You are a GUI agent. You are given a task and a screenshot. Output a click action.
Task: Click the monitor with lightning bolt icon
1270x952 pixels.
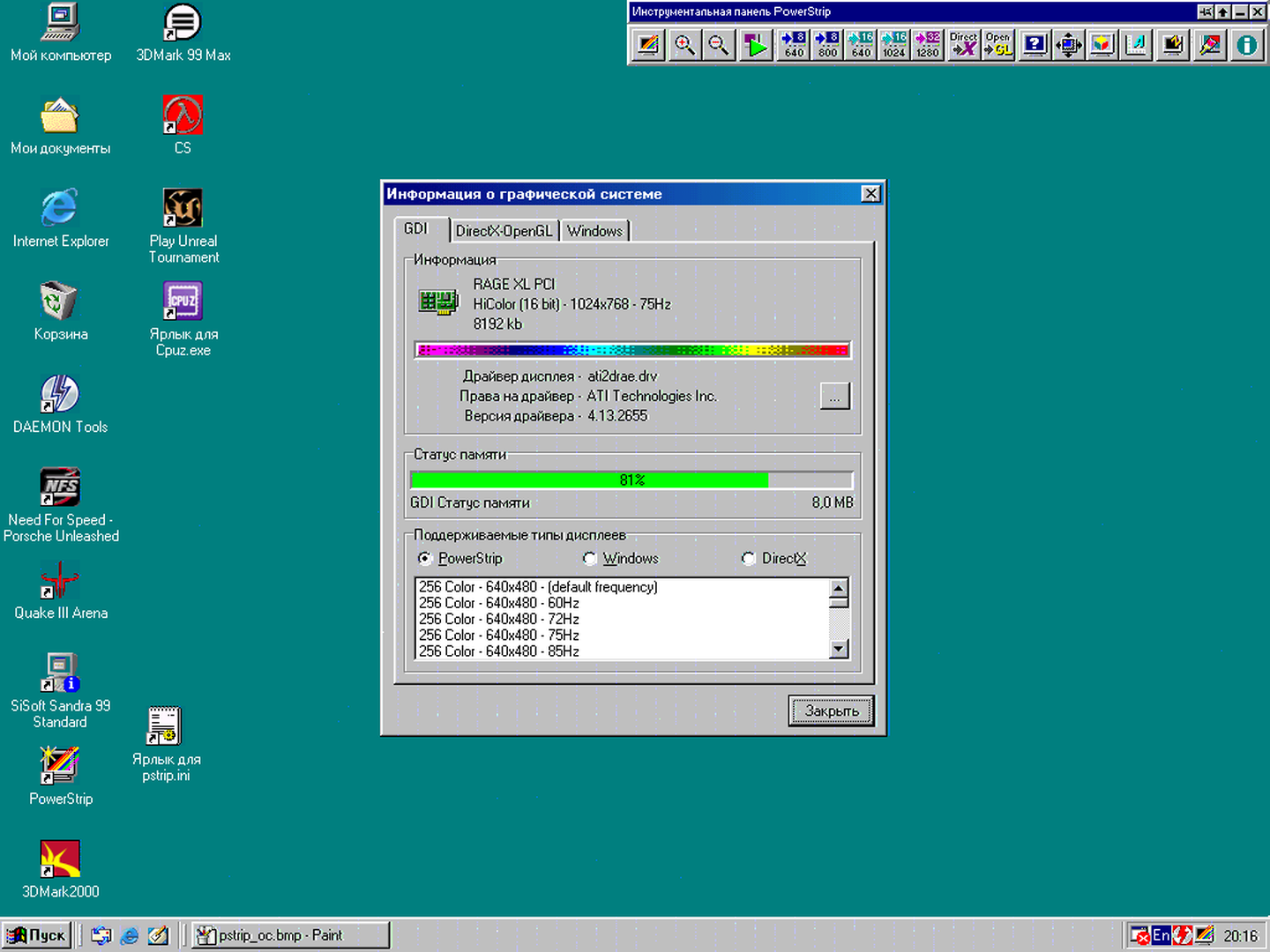[1173, 44]
